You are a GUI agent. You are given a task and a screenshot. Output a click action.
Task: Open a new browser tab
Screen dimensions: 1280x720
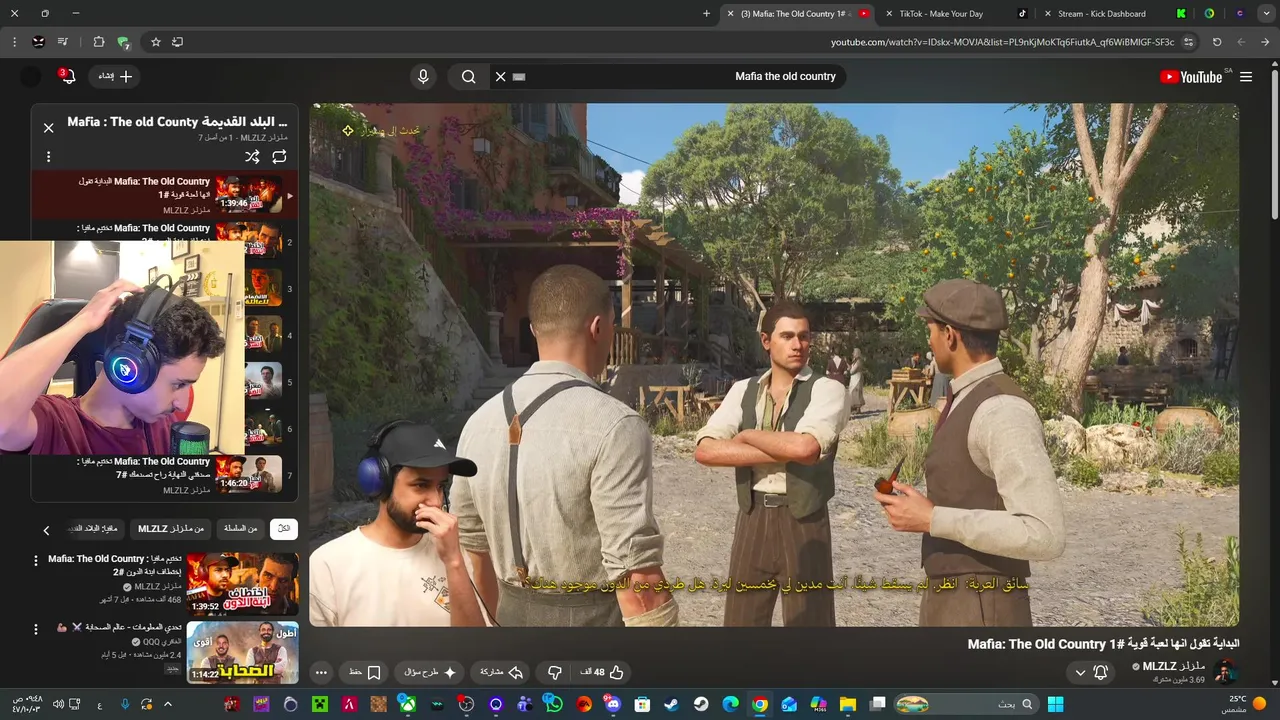point(706,14)
